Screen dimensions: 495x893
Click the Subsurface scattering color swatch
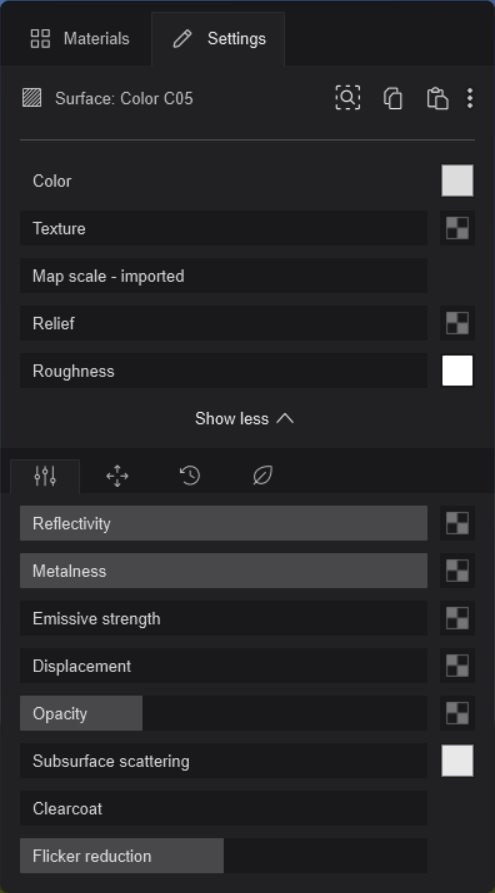point(457,761)
